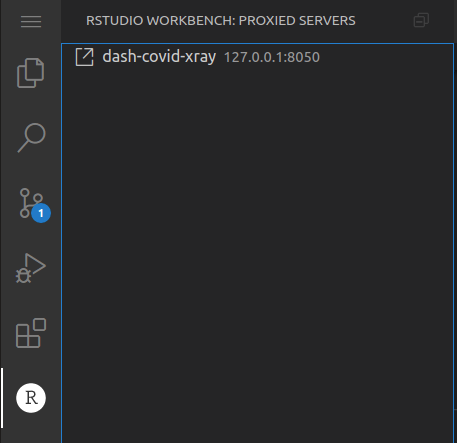Open the Explorer files view
Viewport: 457px width, 443px height.
(31, 73)
